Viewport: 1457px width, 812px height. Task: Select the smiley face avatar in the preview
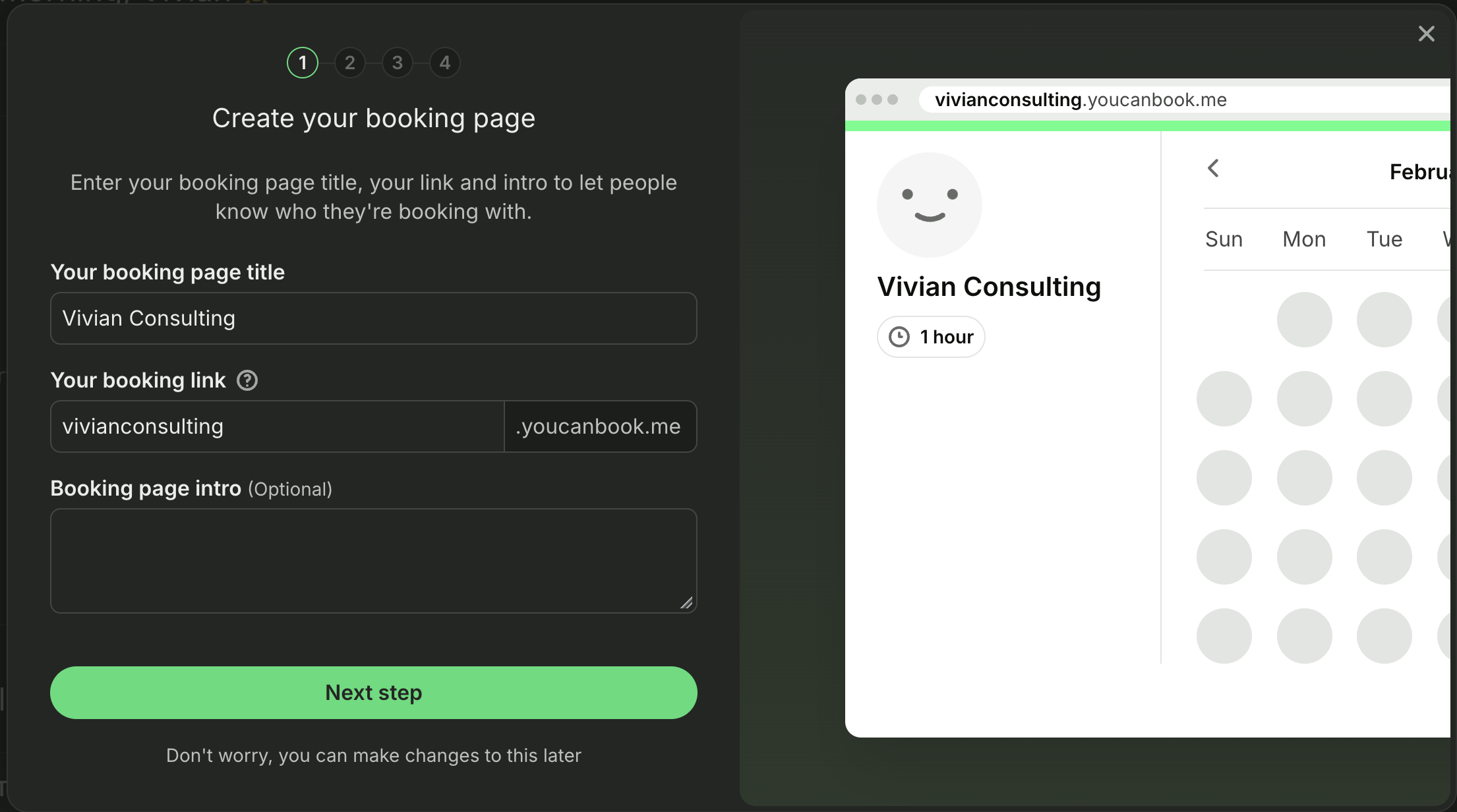click(930, 205)
